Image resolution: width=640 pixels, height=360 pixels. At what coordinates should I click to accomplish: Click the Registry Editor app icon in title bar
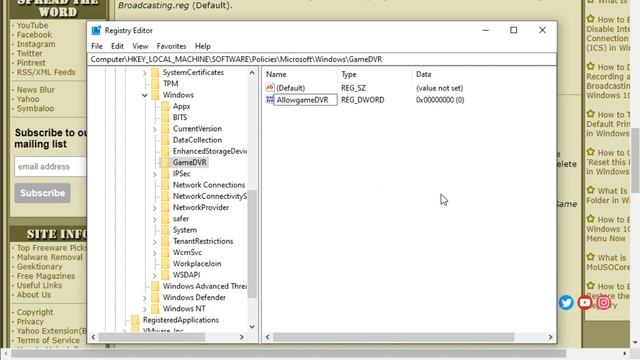pos(96,31)
